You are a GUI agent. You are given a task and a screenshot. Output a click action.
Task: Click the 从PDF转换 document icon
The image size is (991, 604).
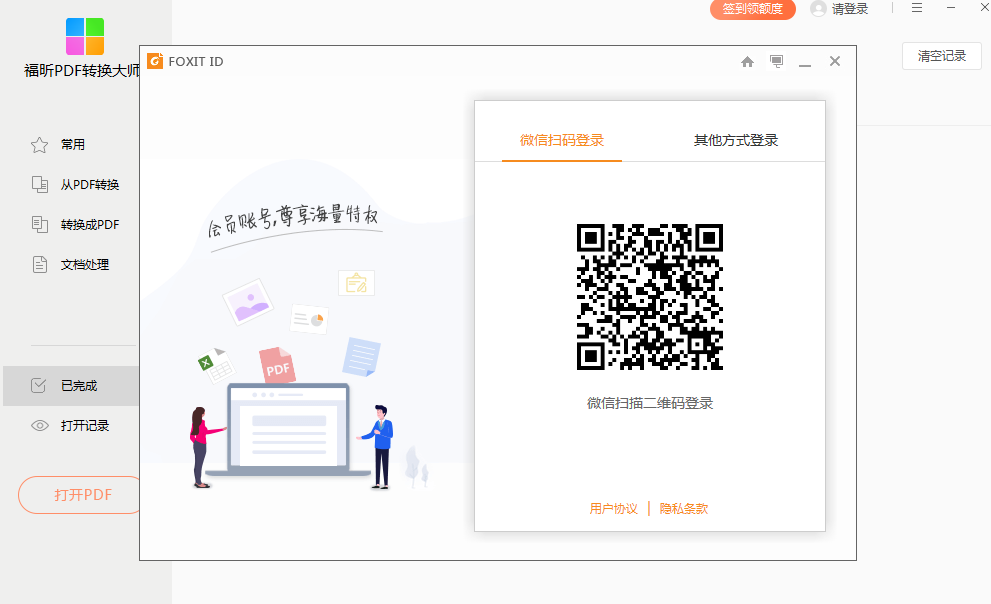pos(40,184)
